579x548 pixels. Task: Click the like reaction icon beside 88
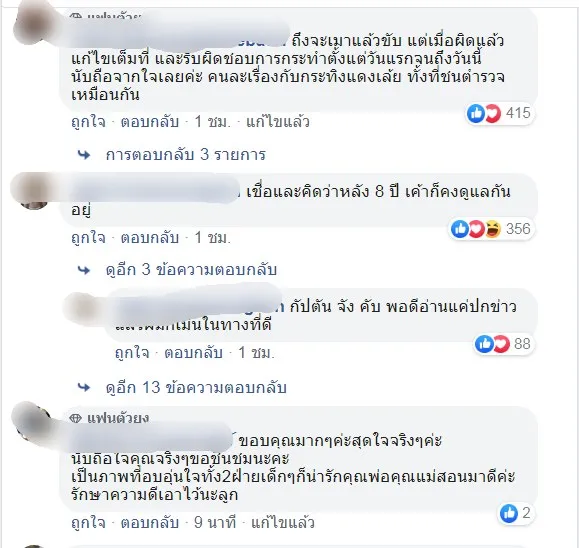[x=484, y=344]
